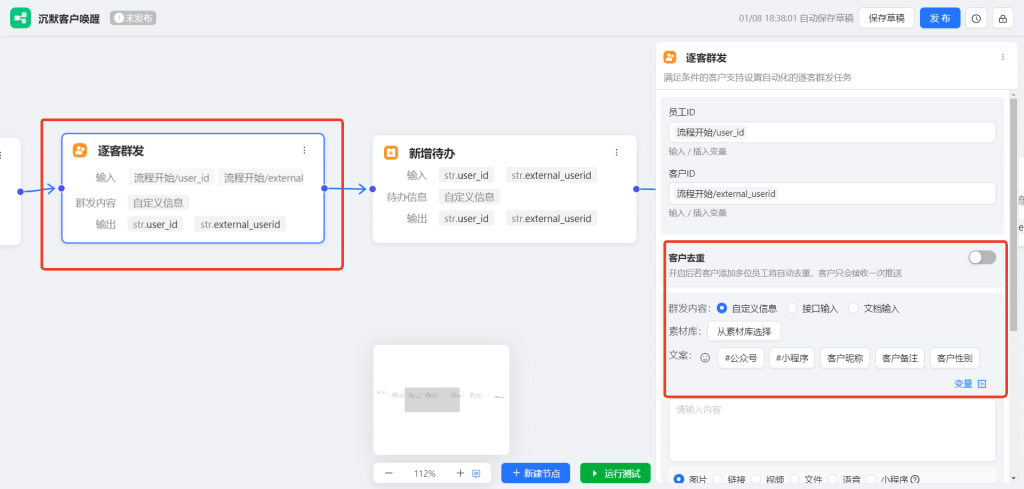Image resolution: width=1024 pixels, height=489 pixels.
Task: Click the green workflow app logo
Action: [x=20, y=18]
